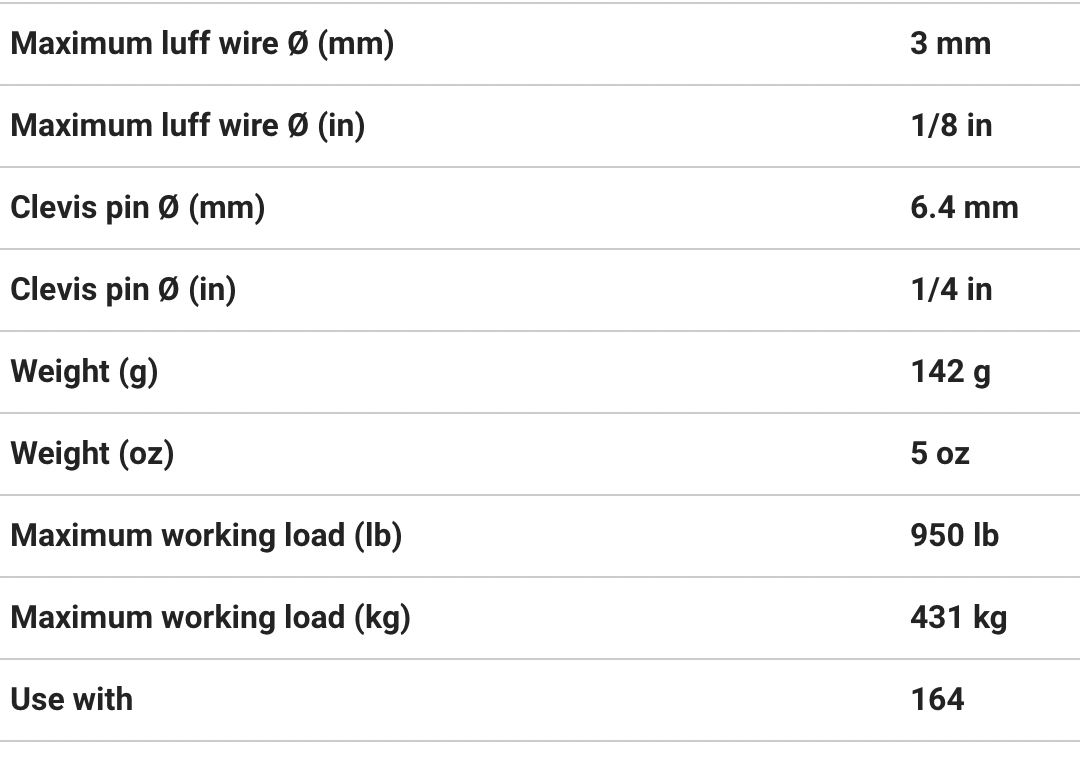Select the '3 mm' value

click(950, 44)
